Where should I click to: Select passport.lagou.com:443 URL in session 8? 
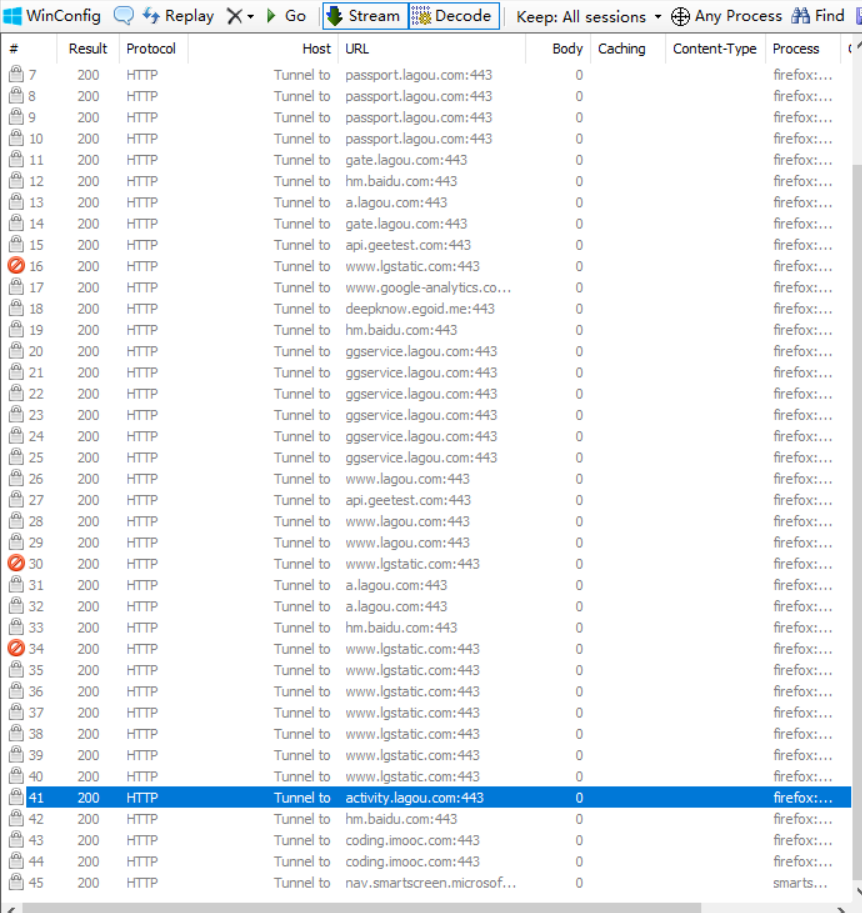tap(418, 96)
